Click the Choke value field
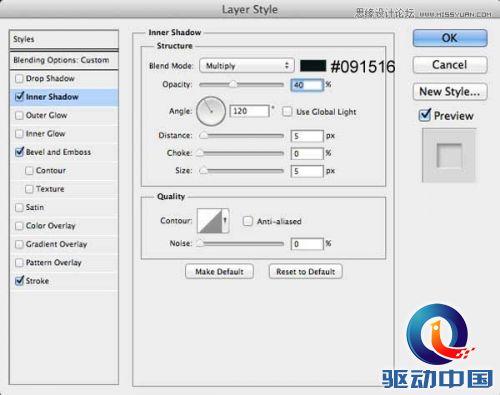The image size is (500, 395). (307, 154)
